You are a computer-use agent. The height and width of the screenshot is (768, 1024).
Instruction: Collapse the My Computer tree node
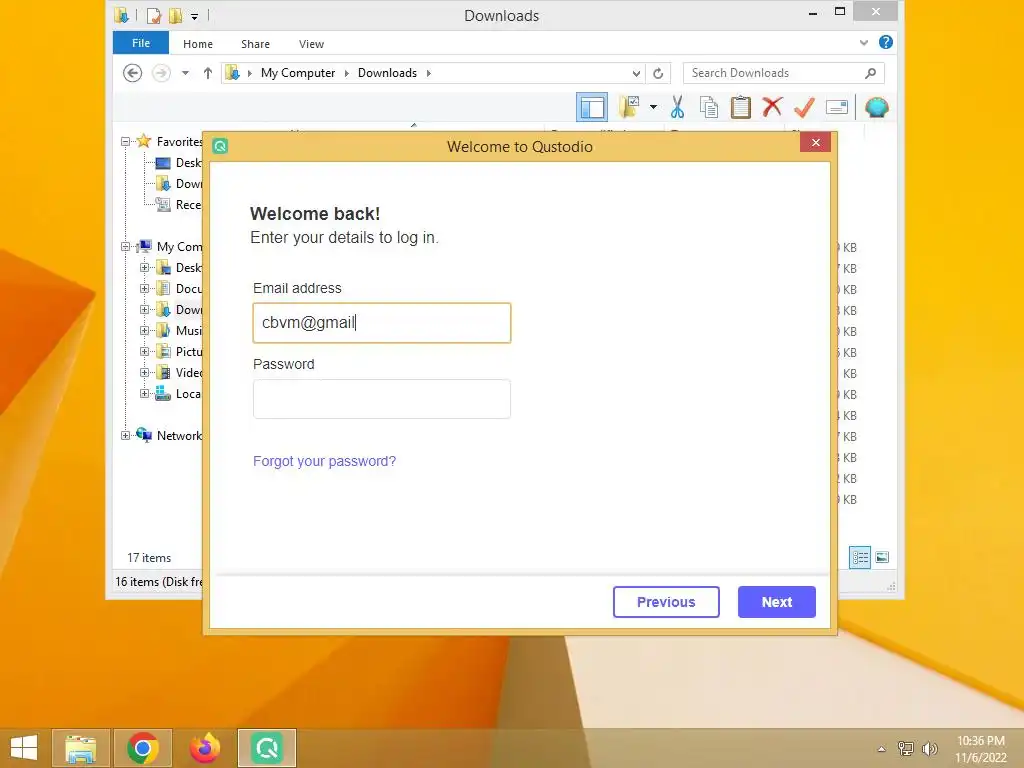point(125,247)
